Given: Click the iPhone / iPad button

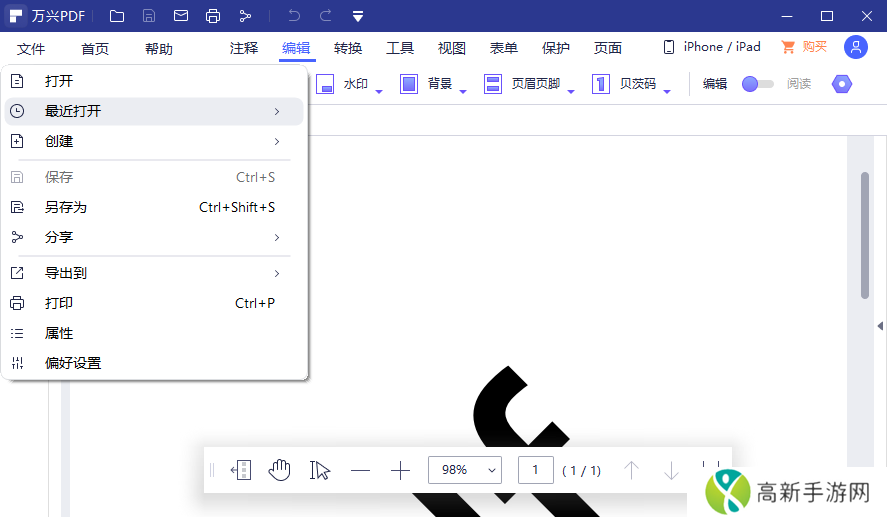Looking at the screenshot, I should click(x=712, y=47).
